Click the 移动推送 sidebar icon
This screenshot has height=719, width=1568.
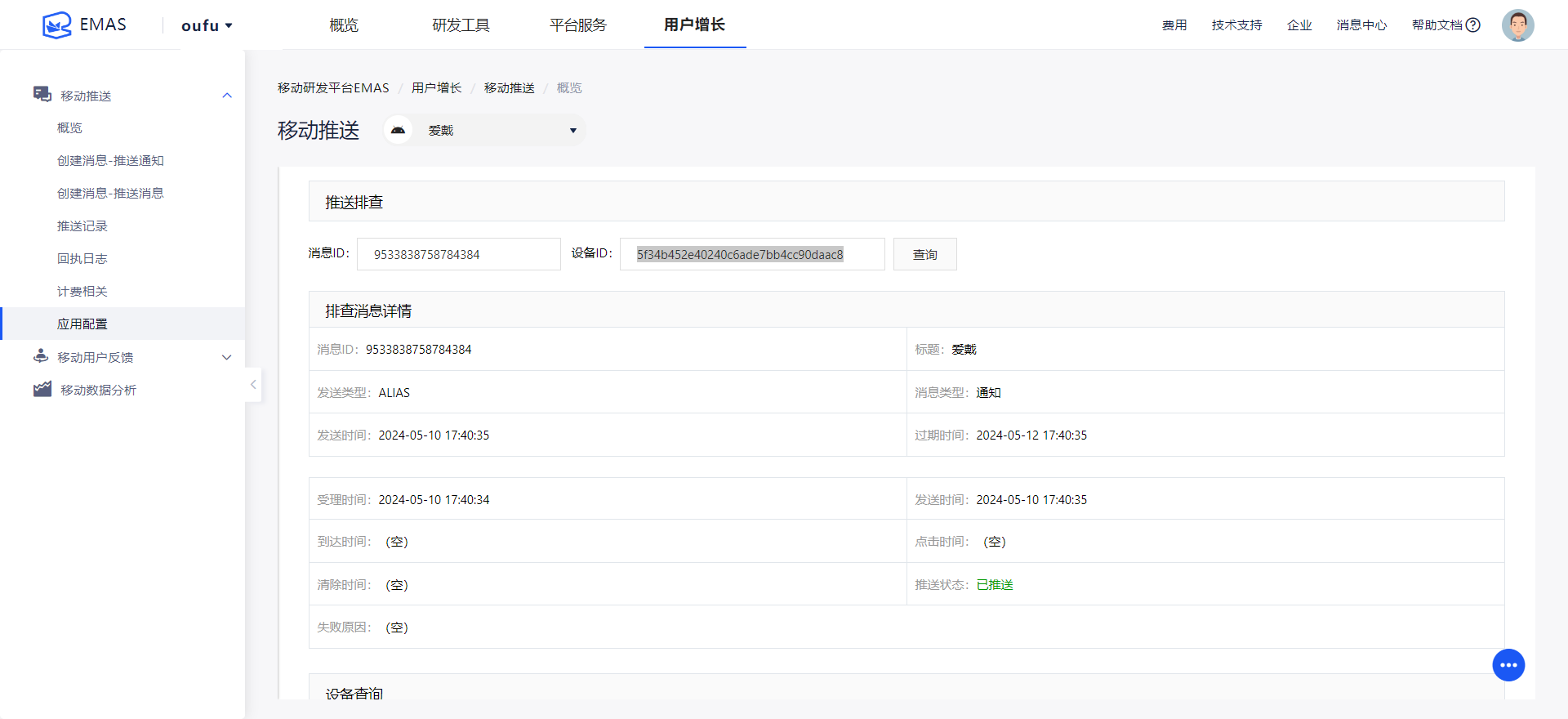tap(42, 95)
